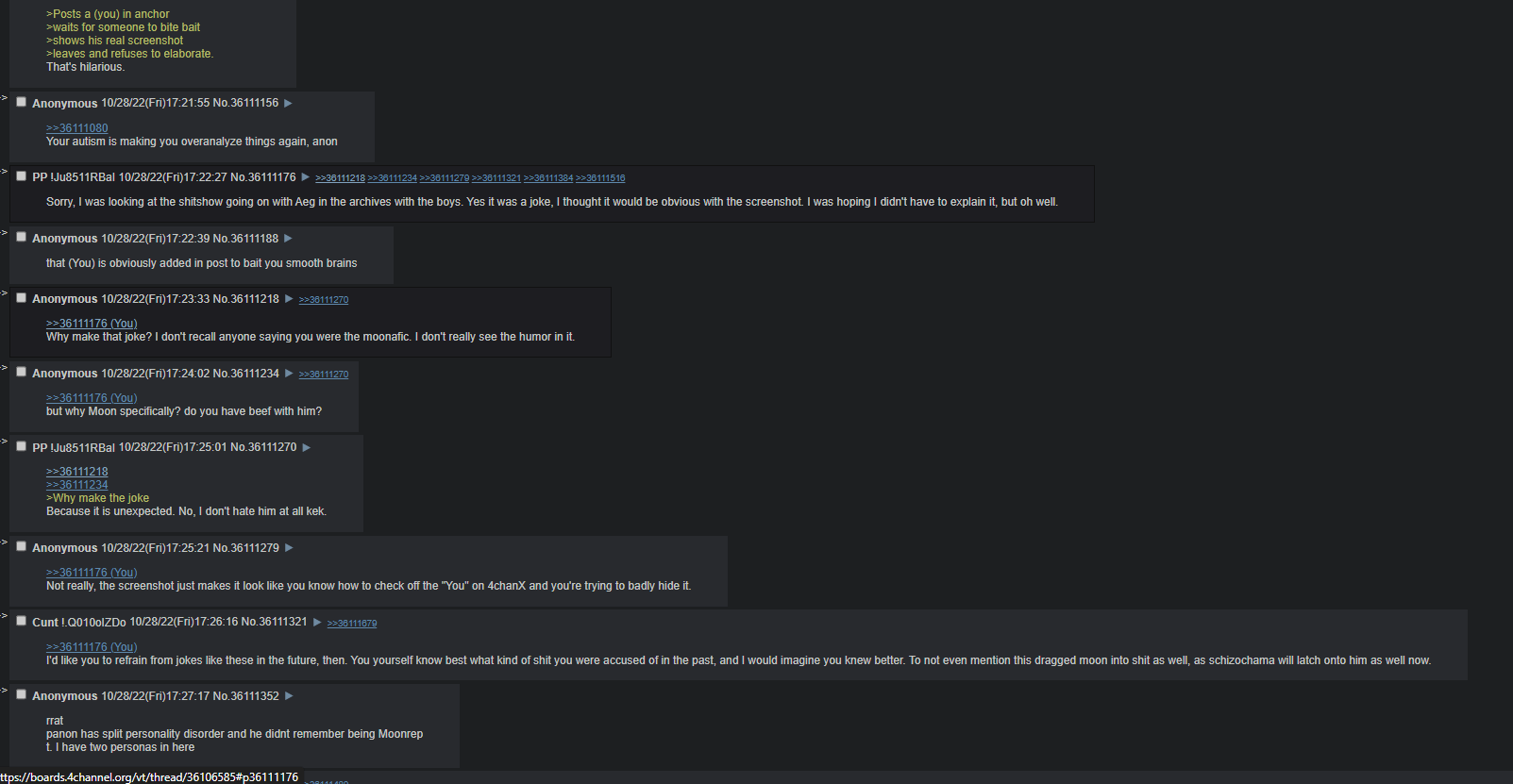Open post menu arrow for No.36111188
This screenshot has height=784, width=1513.
pos(288,239)
